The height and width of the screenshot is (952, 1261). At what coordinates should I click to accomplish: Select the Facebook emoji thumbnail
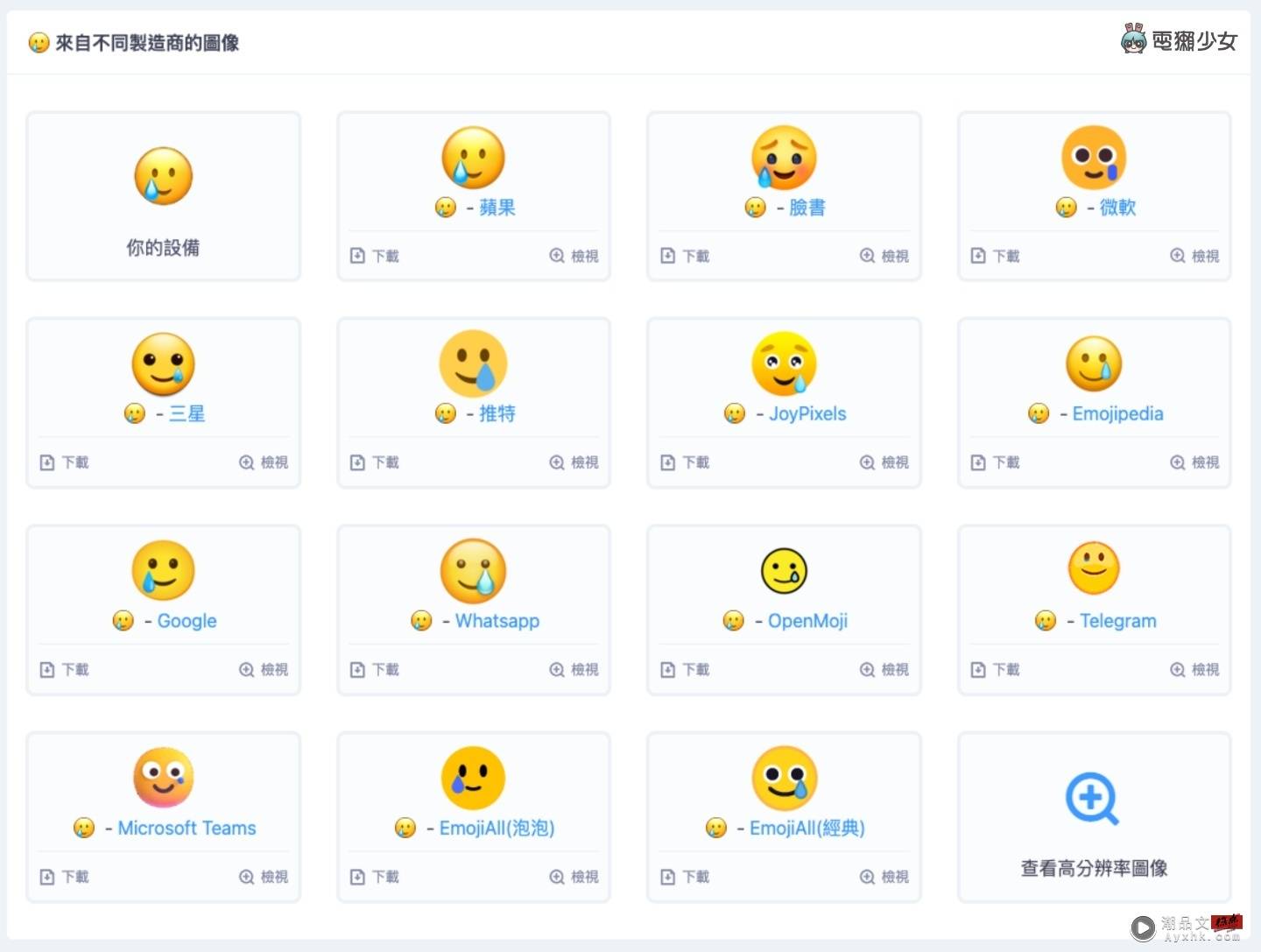pyautogui.click(x=784, y=158)
